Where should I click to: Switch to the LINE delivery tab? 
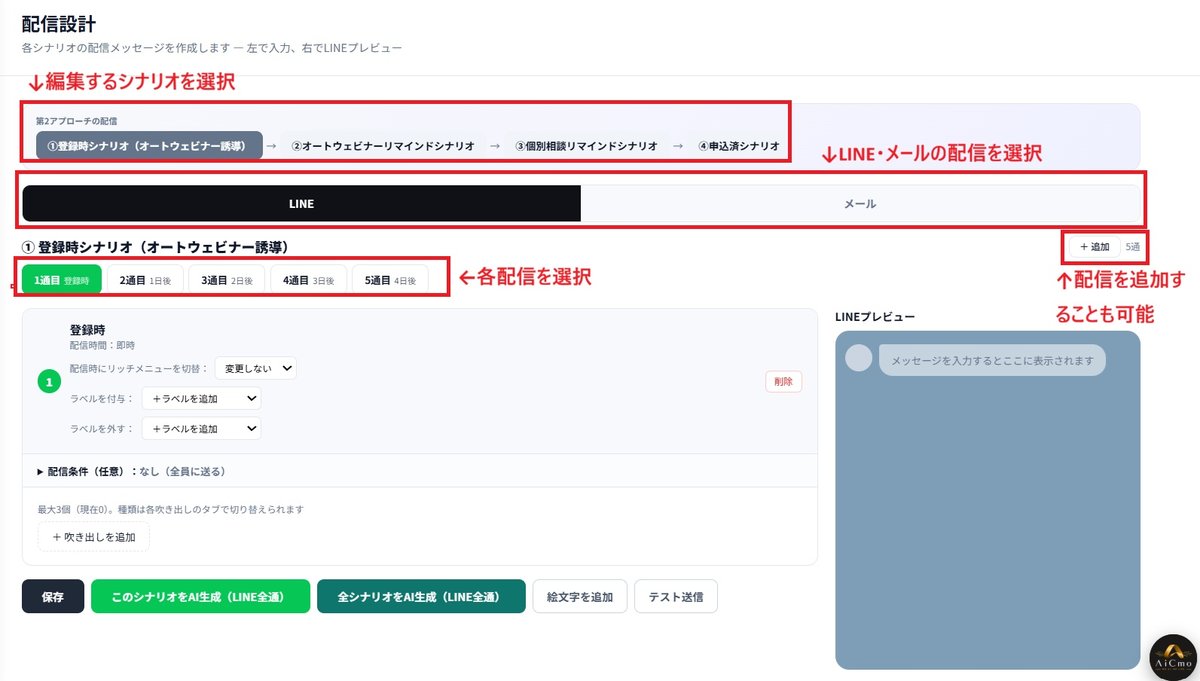301,203
